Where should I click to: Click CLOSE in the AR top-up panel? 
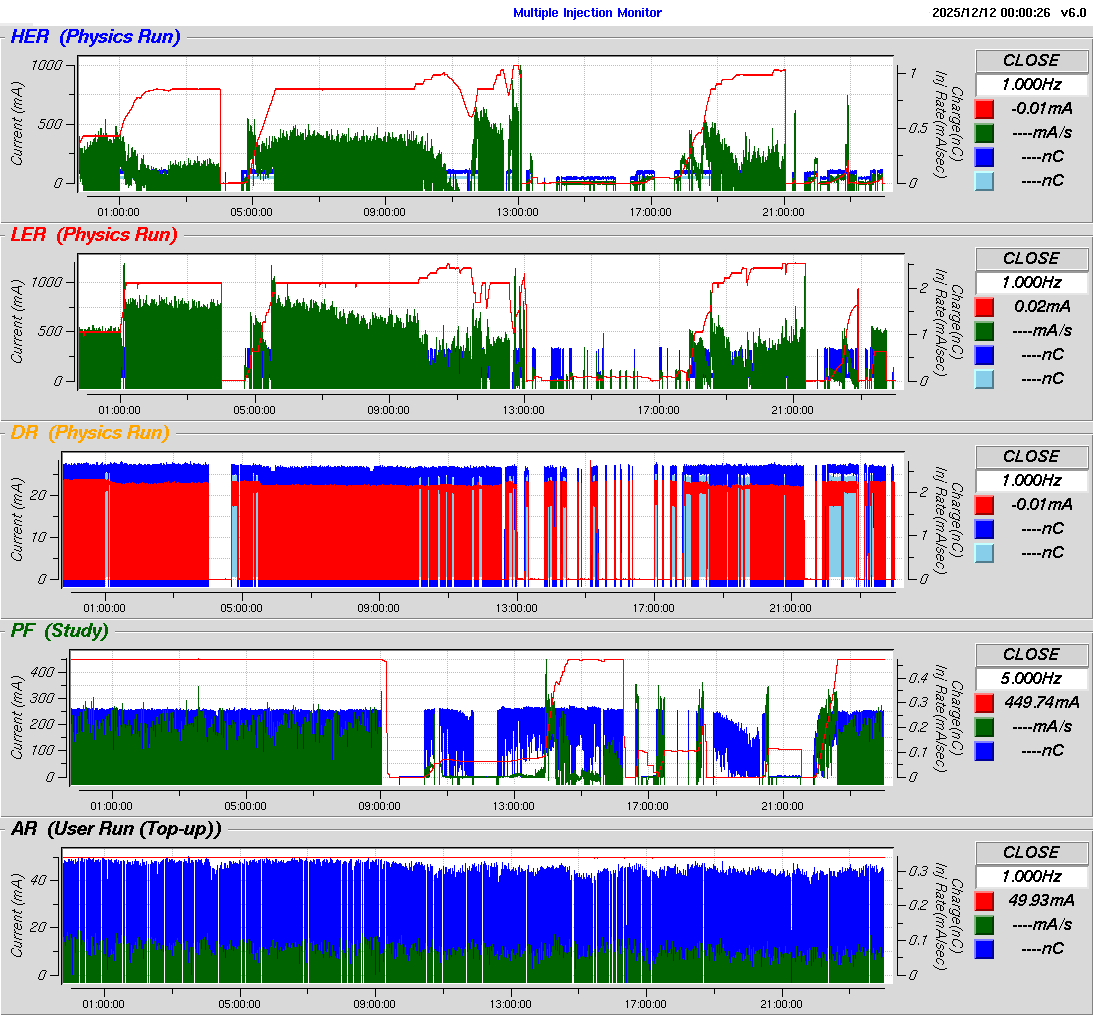coord(1031,852)
